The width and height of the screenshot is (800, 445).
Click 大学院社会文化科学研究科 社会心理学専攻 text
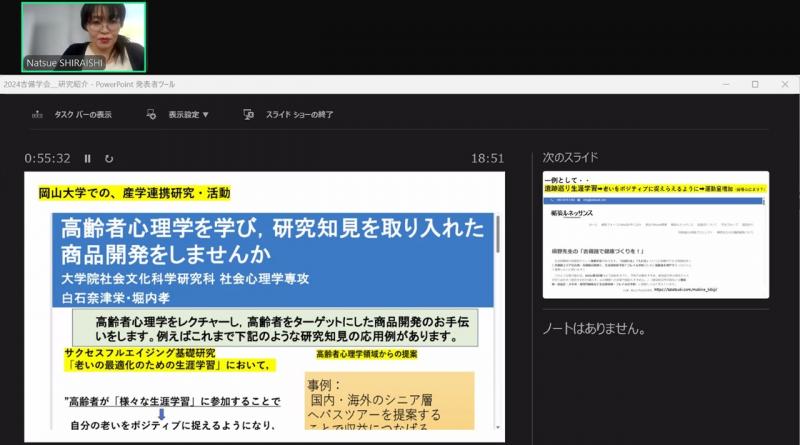click(x=185, y=279)
